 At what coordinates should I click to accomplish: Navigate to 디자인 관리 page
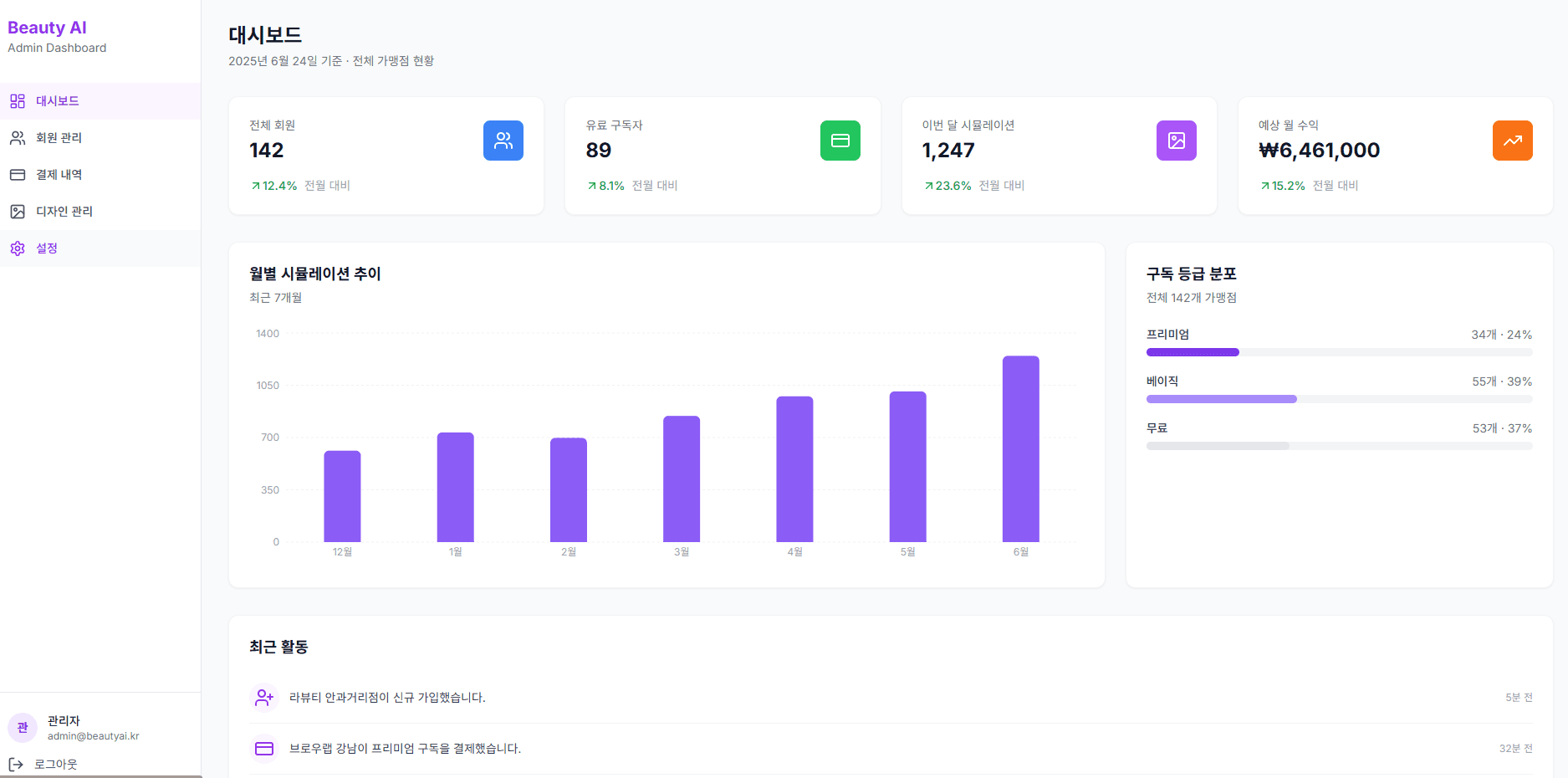[x=100, y=212]
